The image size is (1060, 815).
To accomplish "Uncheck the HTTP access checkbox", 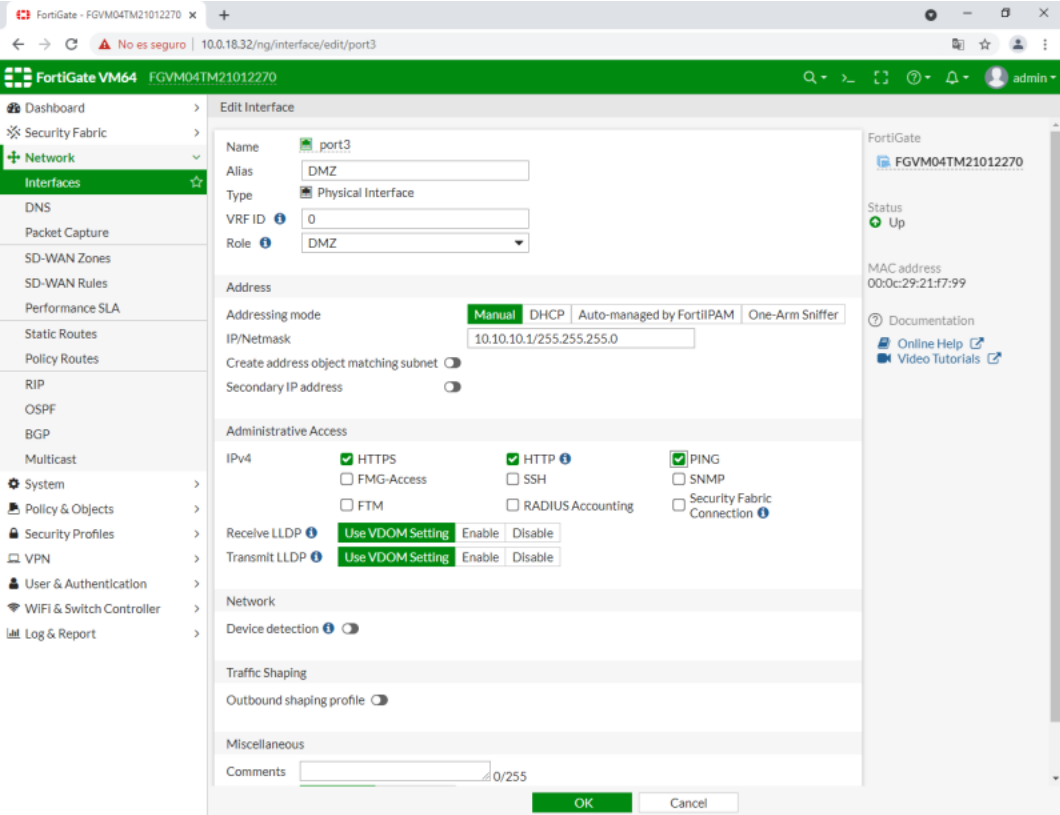I will tap(512, 459).
